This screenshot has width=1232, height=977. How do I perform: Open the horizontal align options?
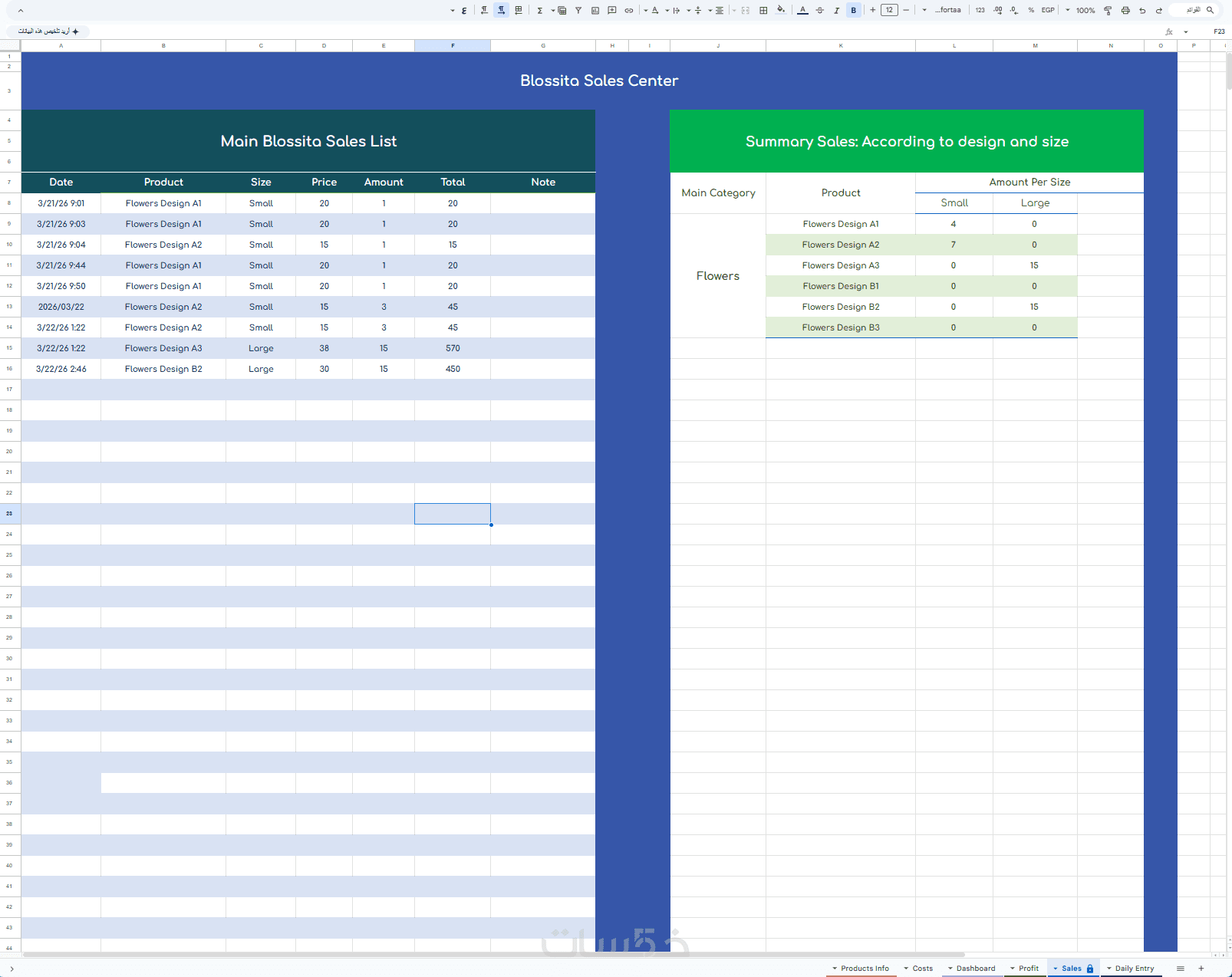point(720,10)
